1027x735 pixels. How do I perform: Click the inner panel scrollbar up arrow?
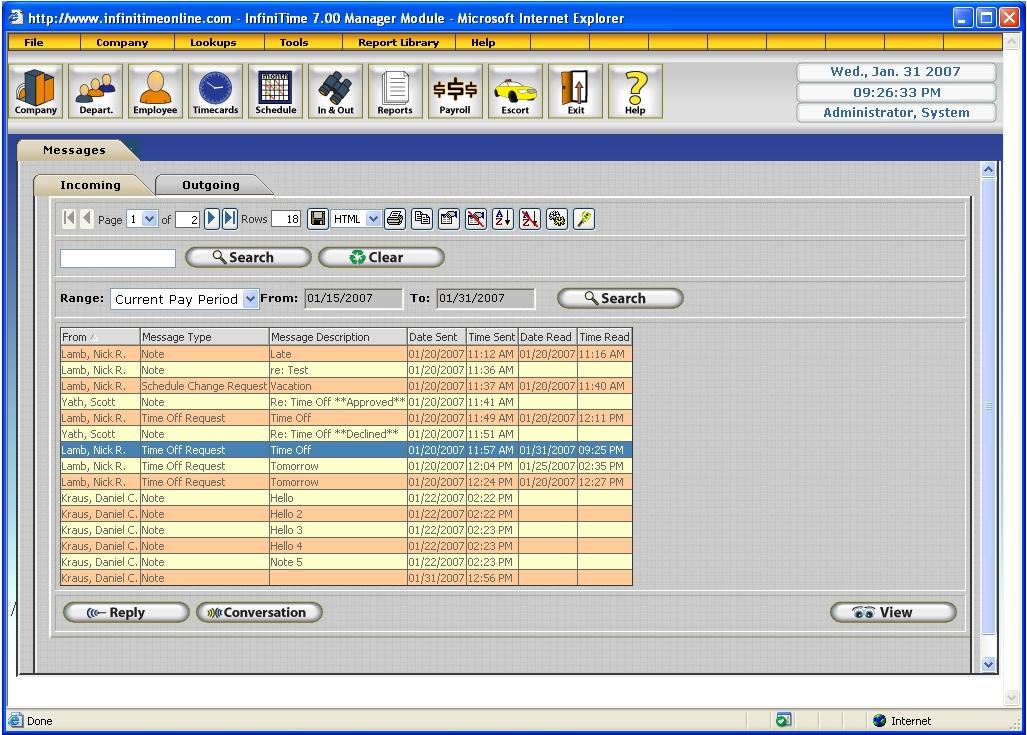pyautogui.click(x=988, y=170)
